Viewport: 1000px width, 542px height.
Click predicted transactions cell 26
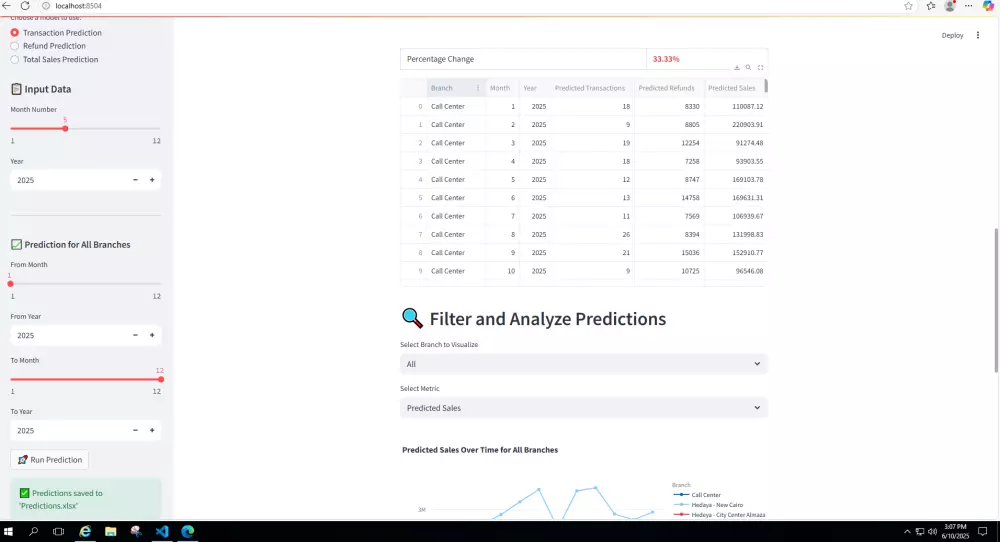coord(592,235)
